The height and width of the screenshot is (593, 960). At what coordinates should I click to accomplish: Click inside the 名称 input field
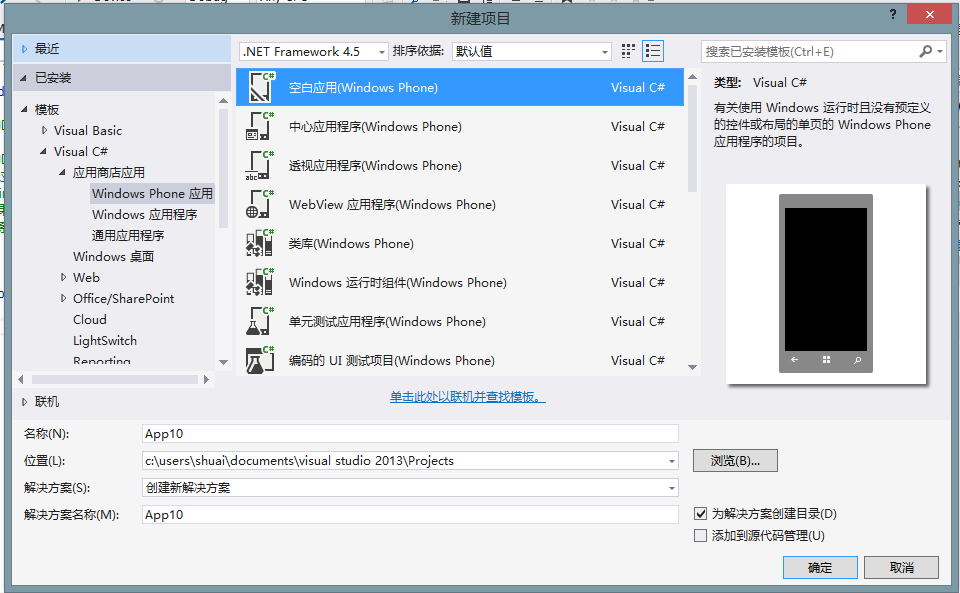[x=400, y=433]
